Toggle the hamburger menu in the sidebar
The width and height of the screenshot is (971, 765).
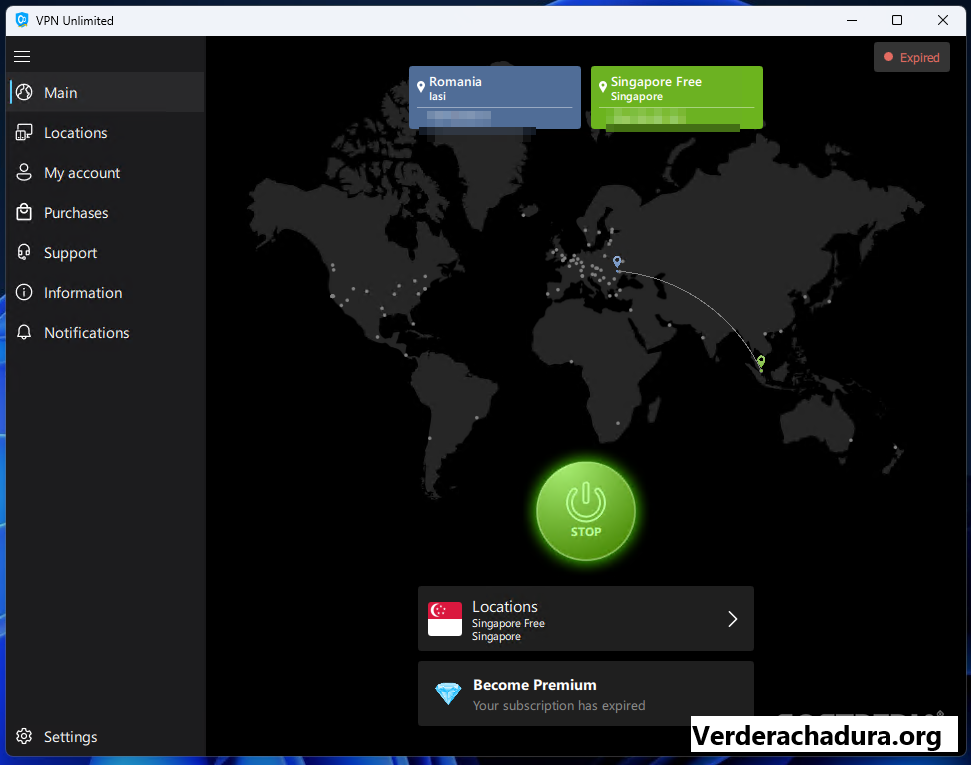point(22,56)
